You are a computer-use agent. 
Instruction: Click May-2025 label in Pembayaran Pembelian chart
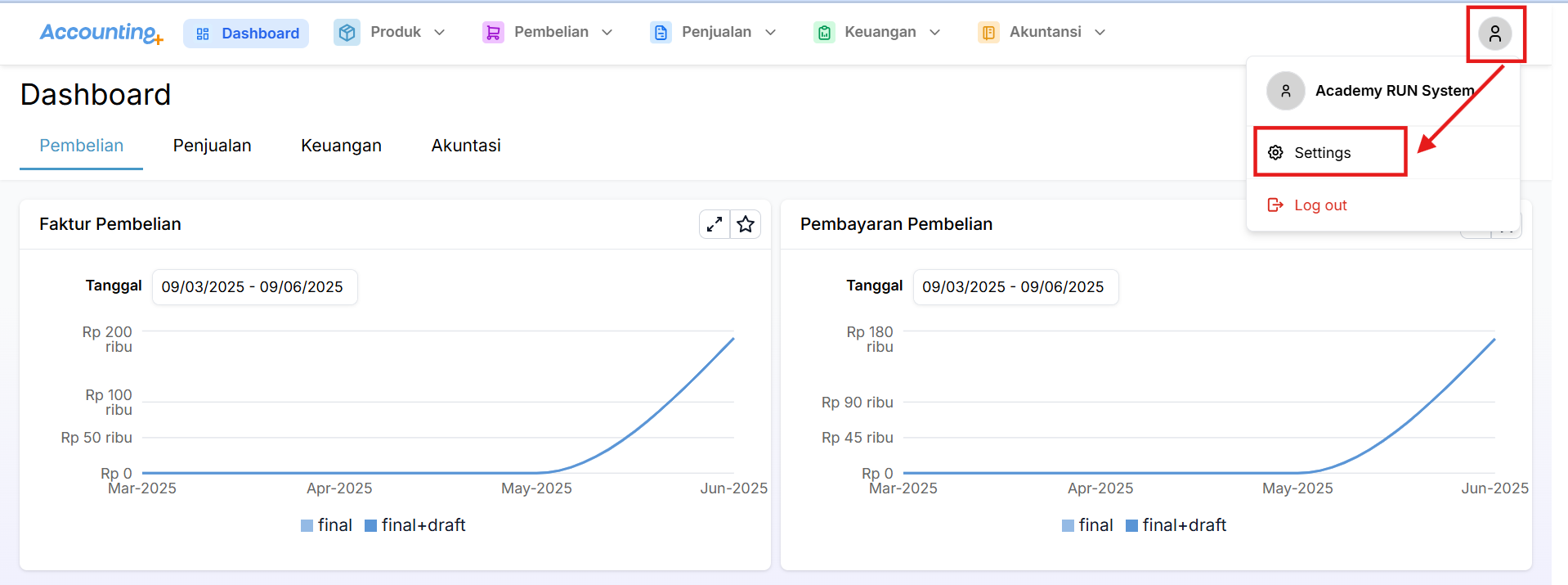tap(1297, 488)
